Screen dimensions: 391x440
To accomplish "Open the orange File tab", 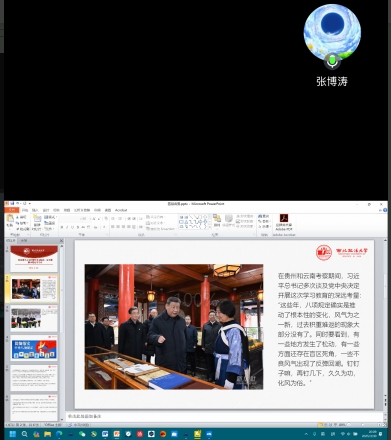I will (x=12, y=210).
